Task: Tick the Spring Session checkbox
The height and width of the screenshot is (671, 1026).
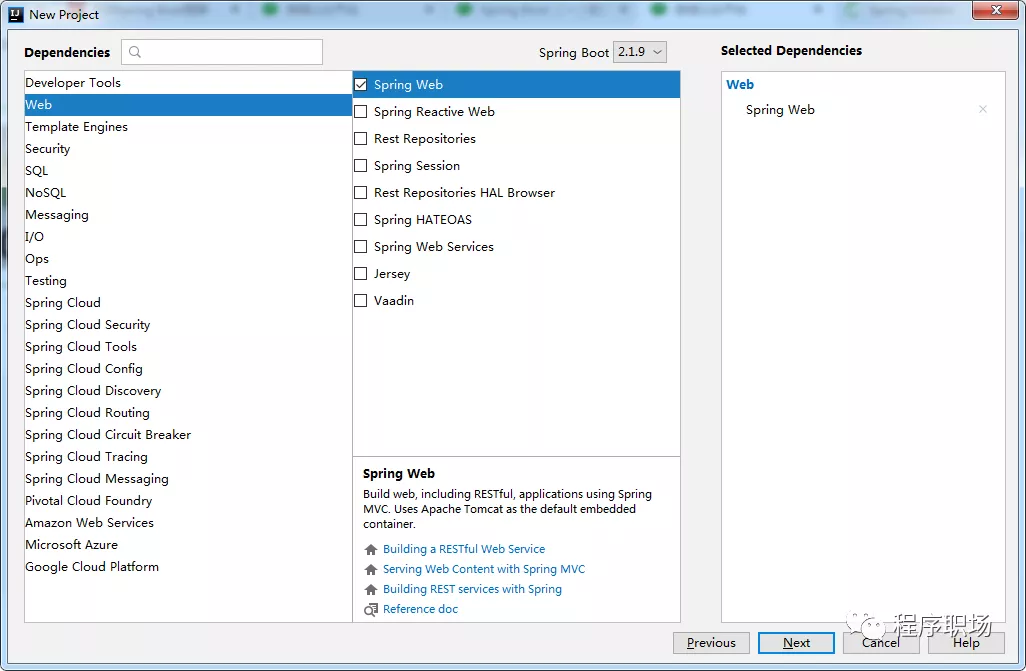Action: (x=361, y=166)
